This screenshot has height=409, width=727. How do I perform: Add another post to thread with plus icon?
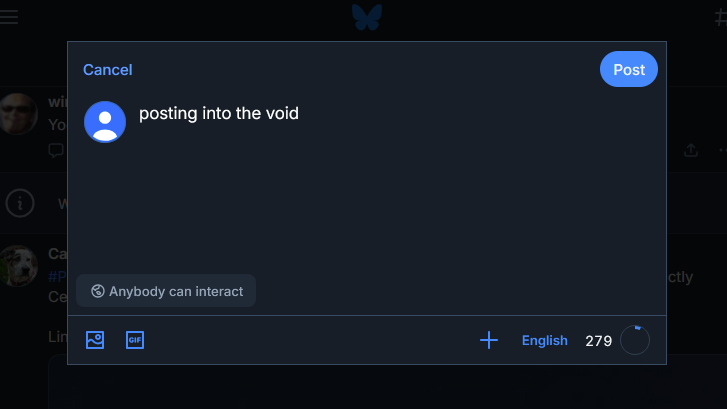pos(488,340)
